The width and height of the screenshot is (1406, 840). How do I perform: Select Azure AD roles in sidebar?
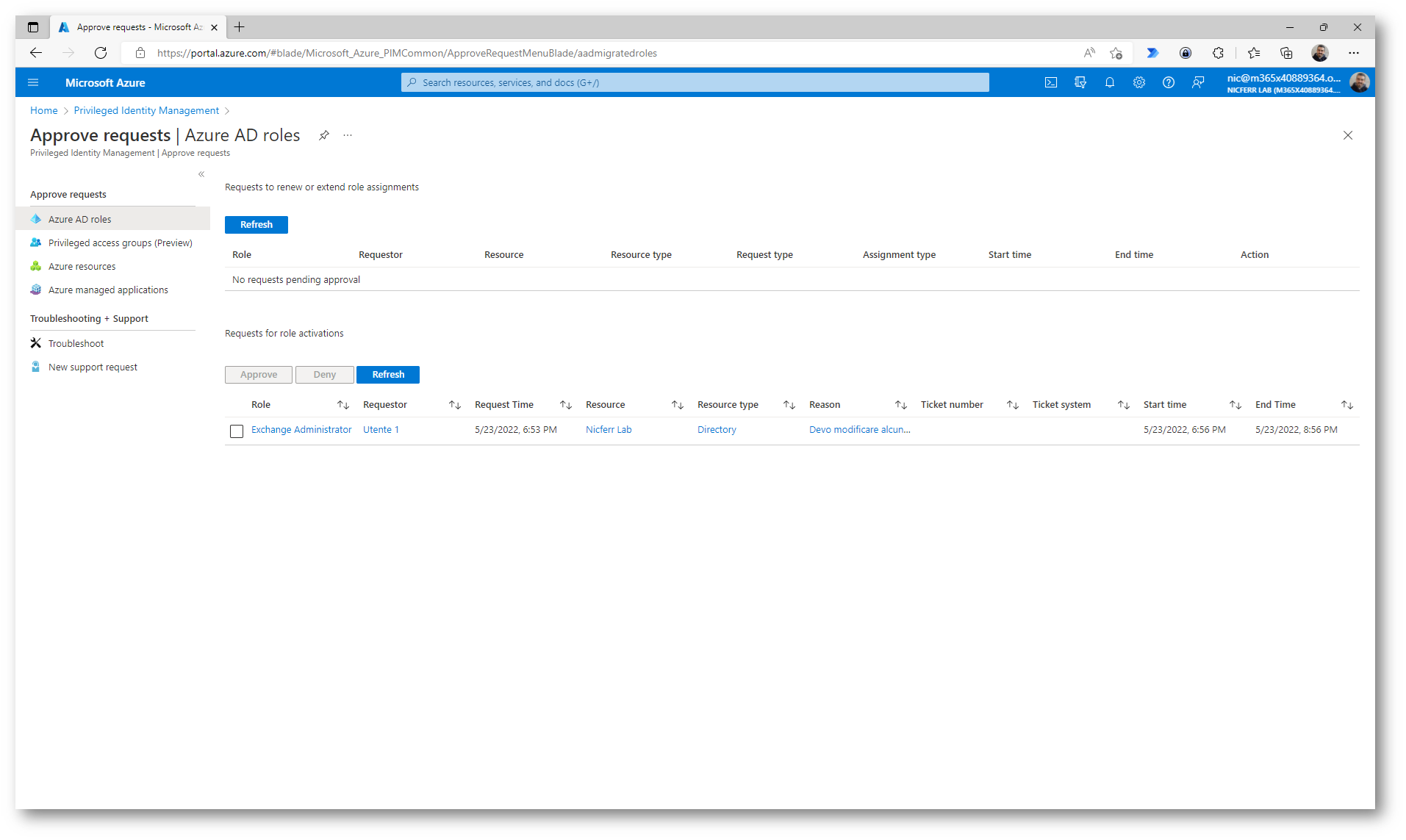click(112, 219)
